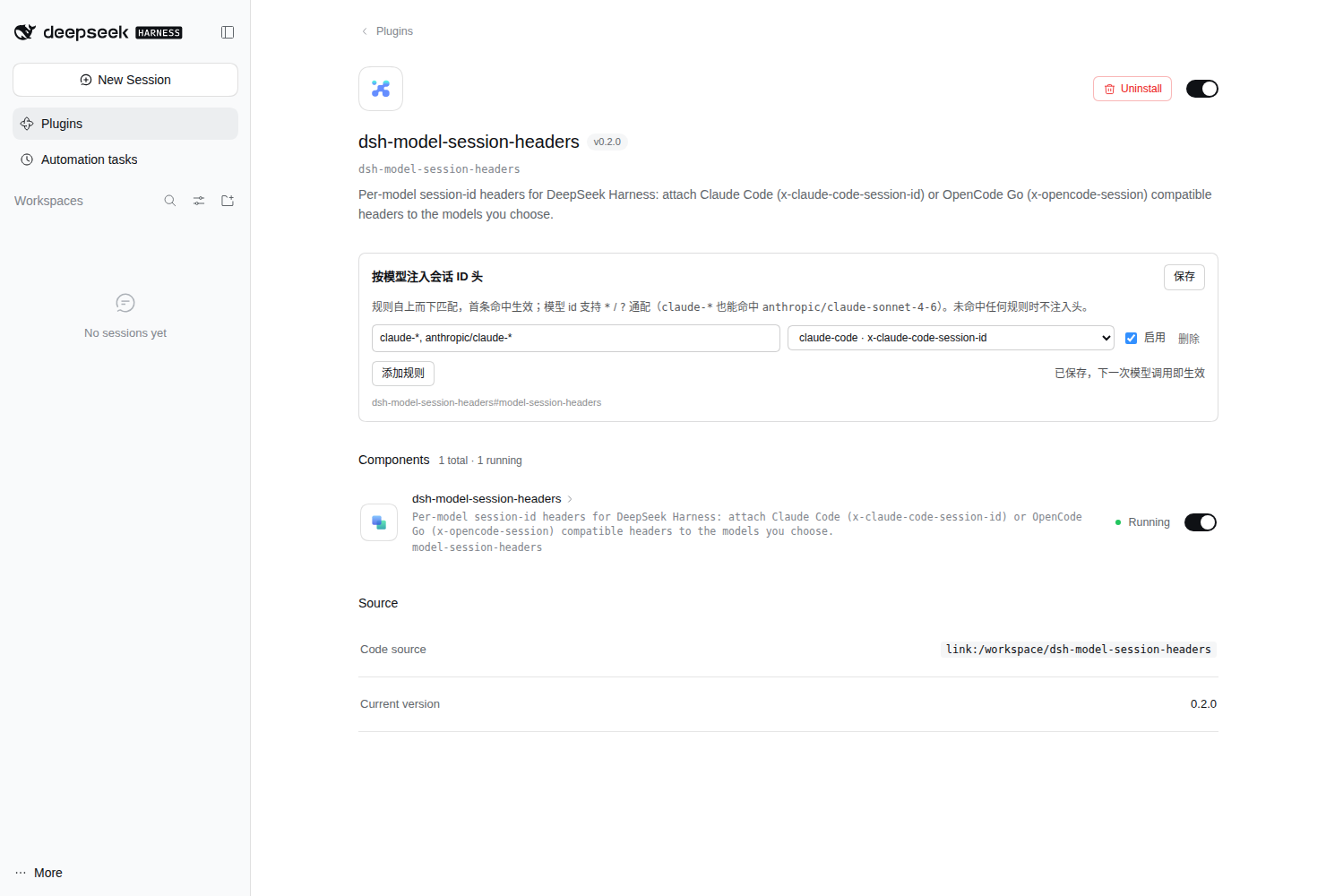Screen dimensions: 1326x896
Task: Expand dsh-model-session-headers component chevron
Action: [570, 499]
